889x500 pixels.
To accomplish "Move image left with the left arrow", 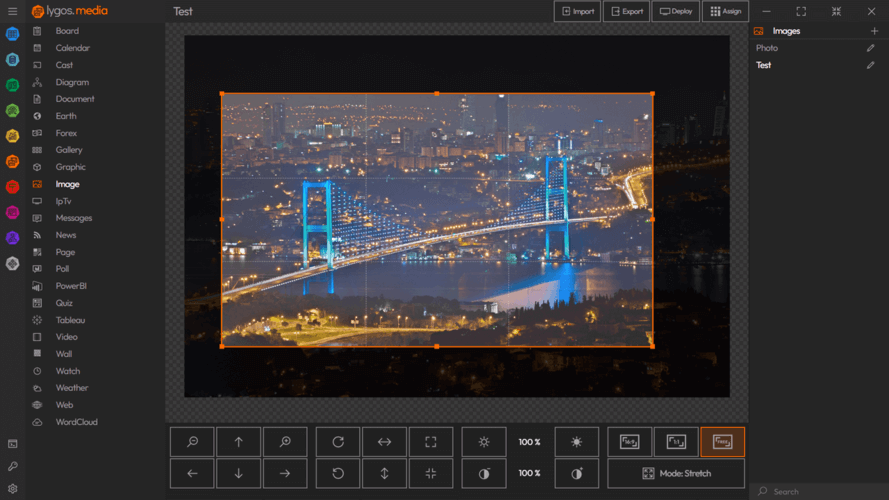I will pyautogui.click(x=192, y=473).
